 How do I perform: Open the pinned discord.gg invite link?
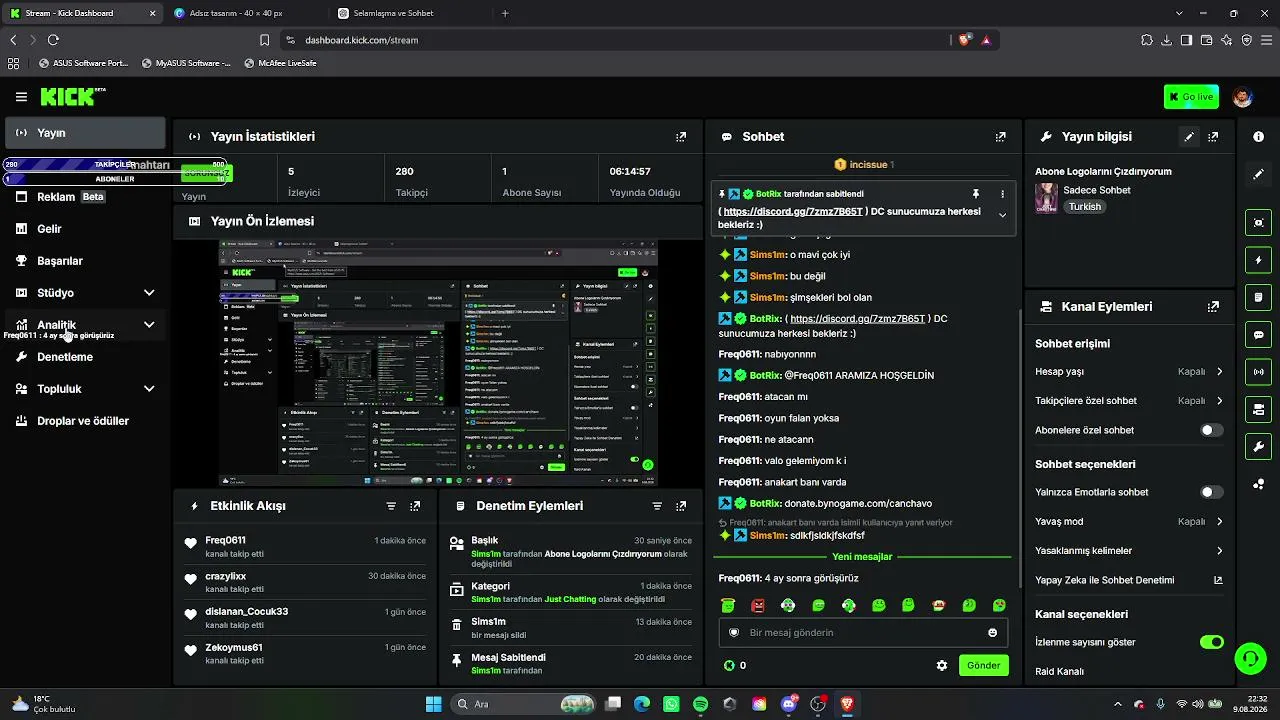point(794,212)
